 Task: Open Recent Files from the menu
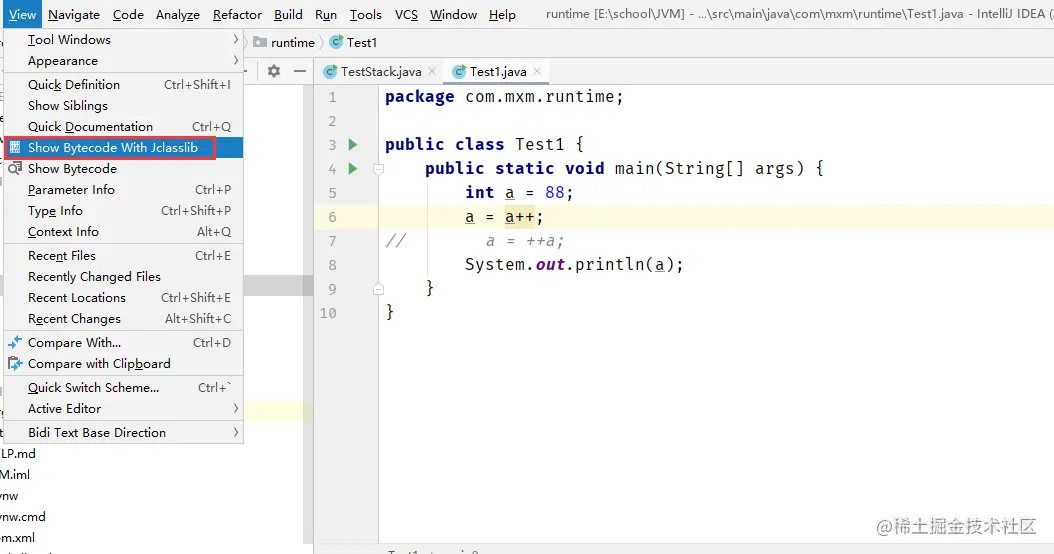tap(124, 255)
